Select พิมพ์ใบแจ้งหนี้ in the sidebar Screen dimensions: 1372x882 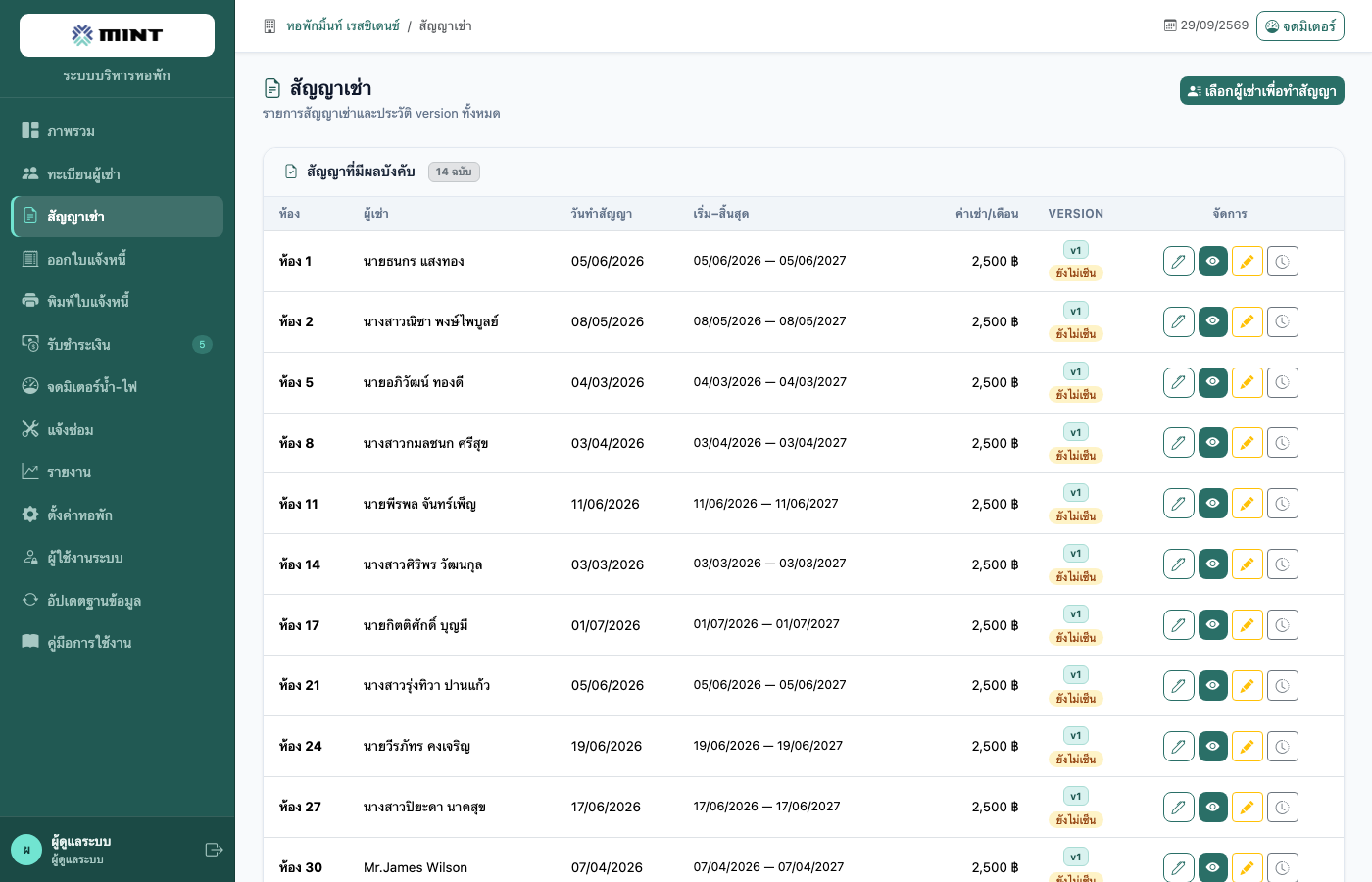tap(117, 302)
